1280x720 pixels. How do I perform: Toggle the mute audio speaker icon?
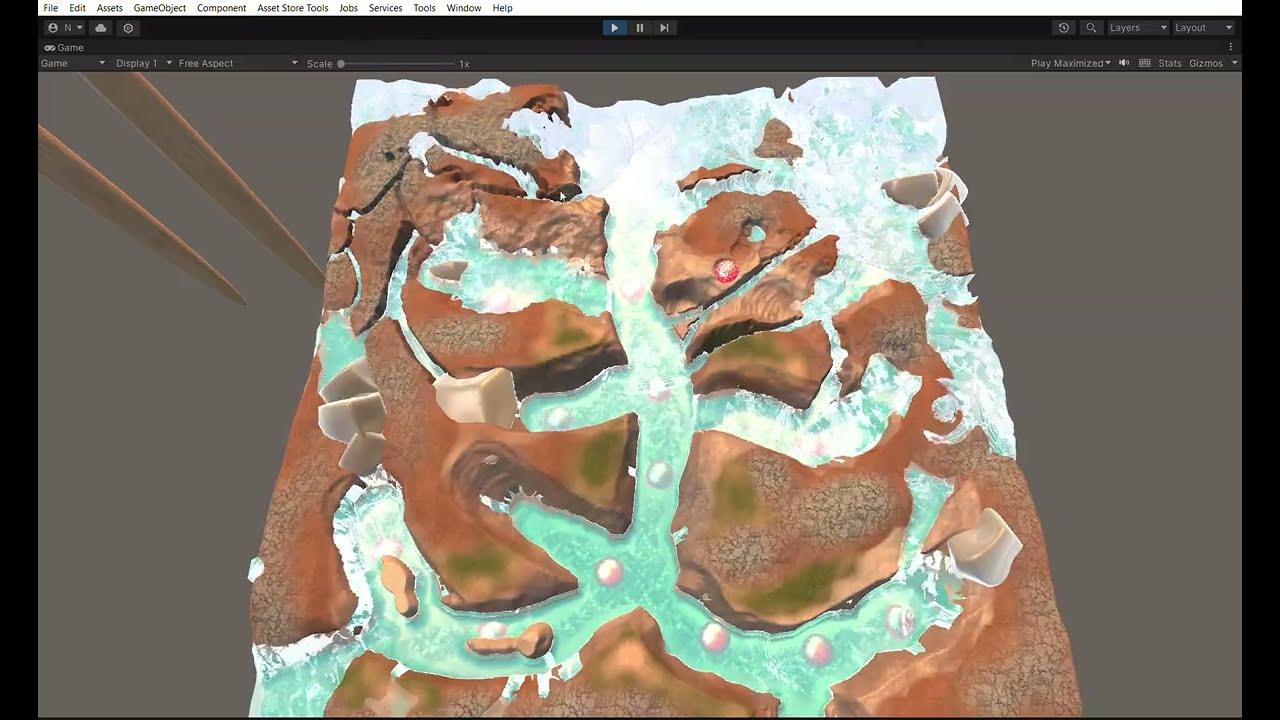pos(1124,63)
